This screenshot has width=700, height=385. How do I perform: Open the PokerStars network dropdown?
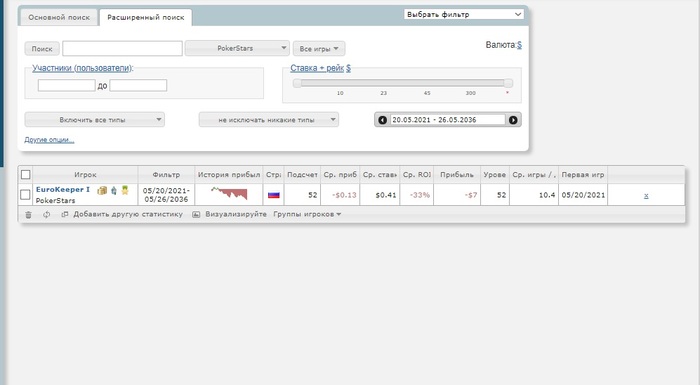pyautogui.click(x=237, y=48)
